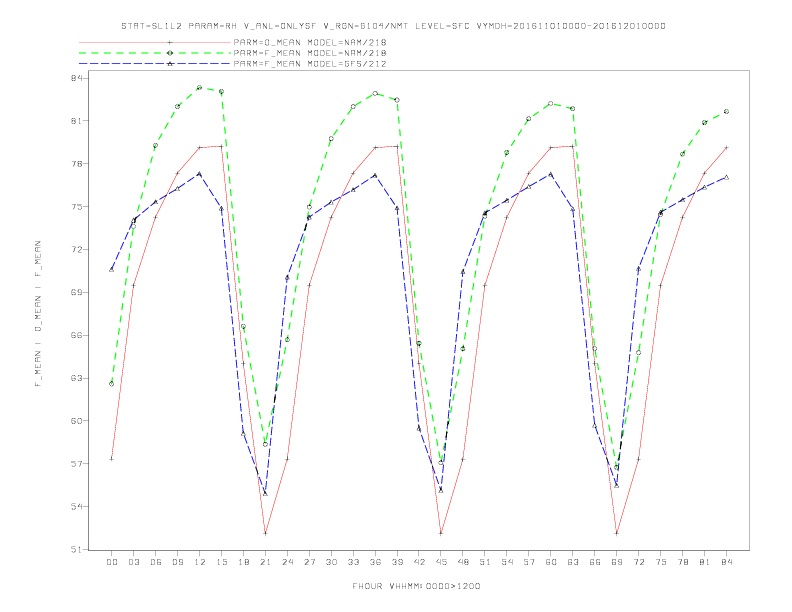Click the blue dashed legend line sample
The width and height of the screenshot is (792, 612).
tap(155, 64)
